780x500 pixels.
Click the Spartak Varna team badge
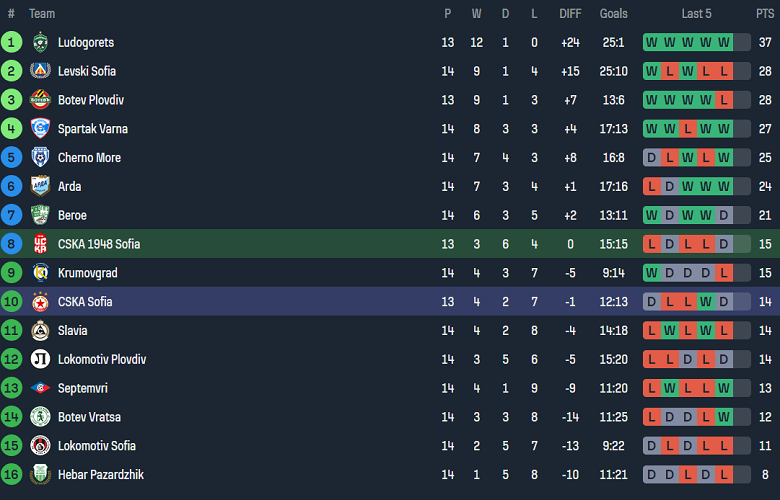[40, 129]
